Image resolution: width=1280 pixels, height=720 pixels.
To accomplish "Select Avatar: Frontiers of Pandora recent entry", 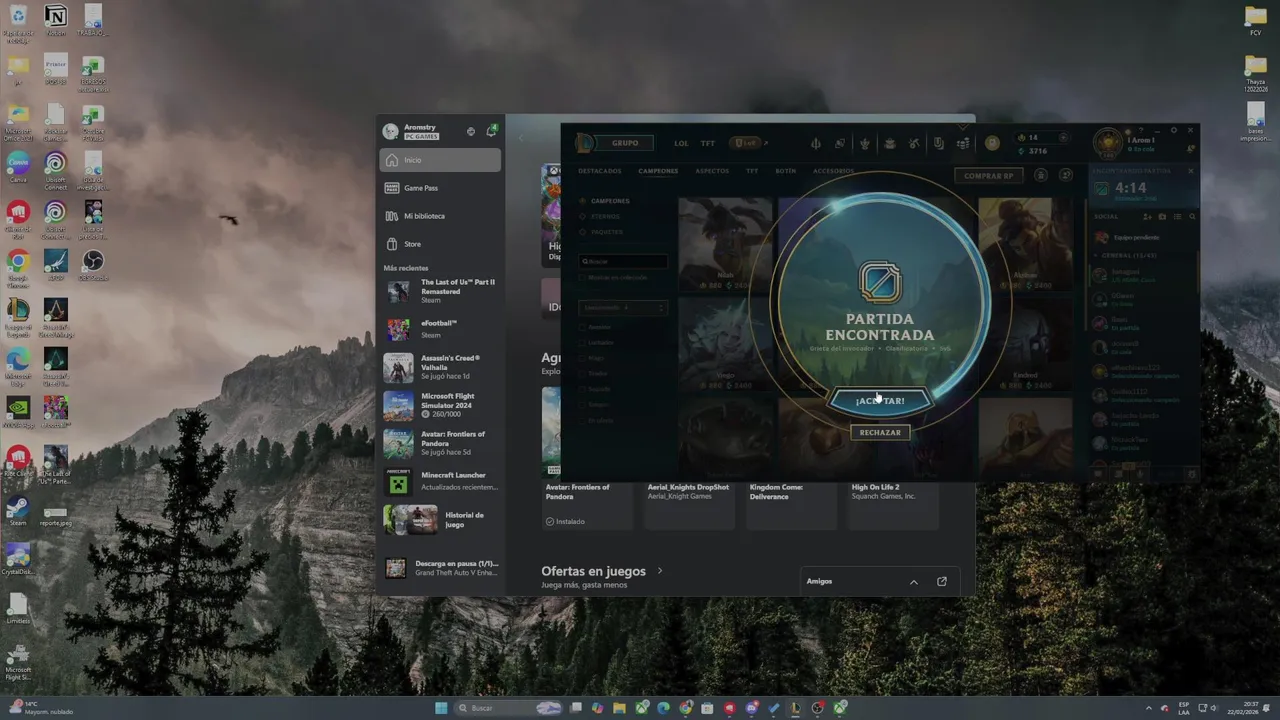I will coord(441,443).
